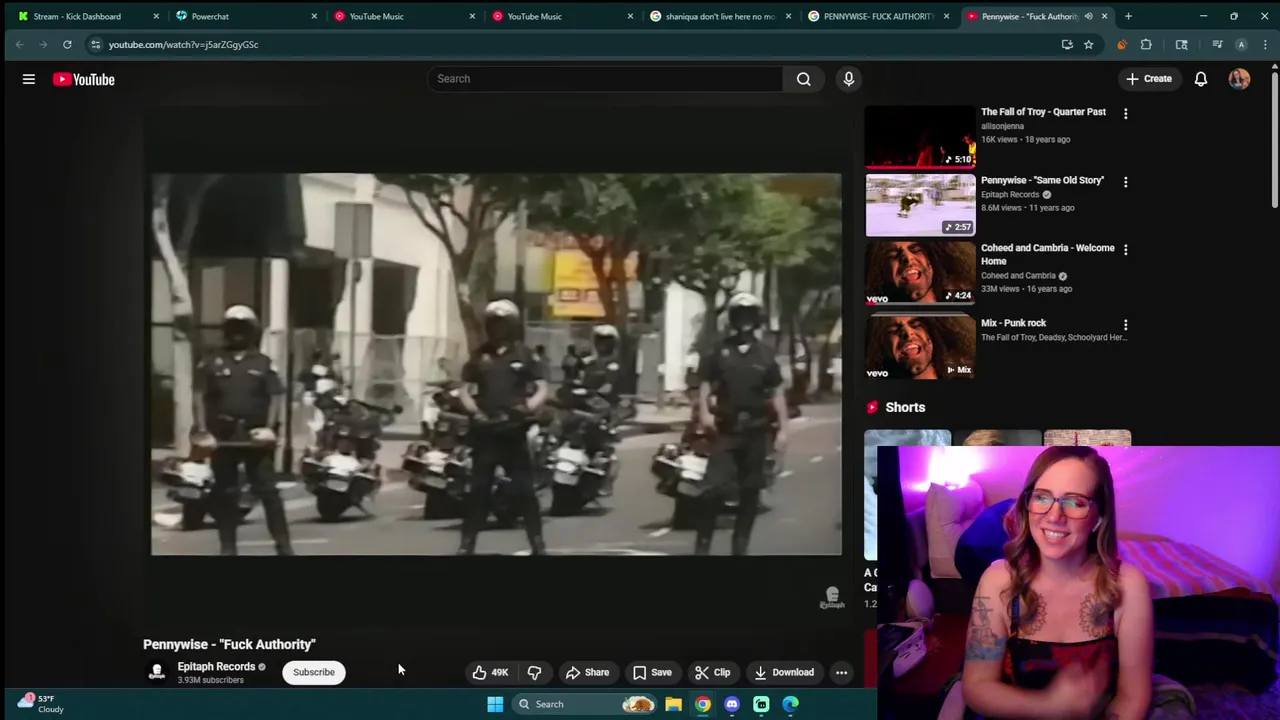Open the weather widget showing 53°F
1280x720 pixels.
pyautogui.click(x=42, y=704)
